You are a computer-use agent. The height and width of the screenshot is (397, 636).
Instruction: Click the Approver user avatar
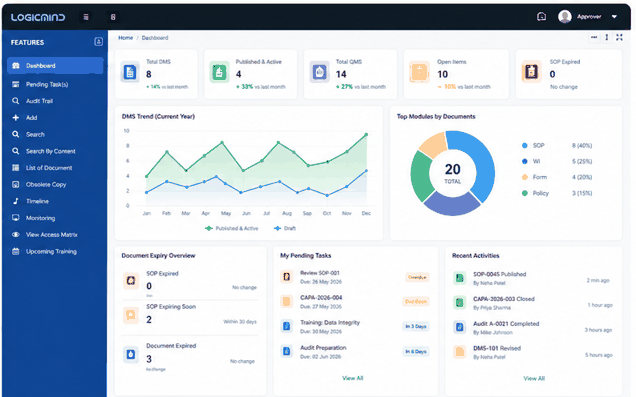565,17
